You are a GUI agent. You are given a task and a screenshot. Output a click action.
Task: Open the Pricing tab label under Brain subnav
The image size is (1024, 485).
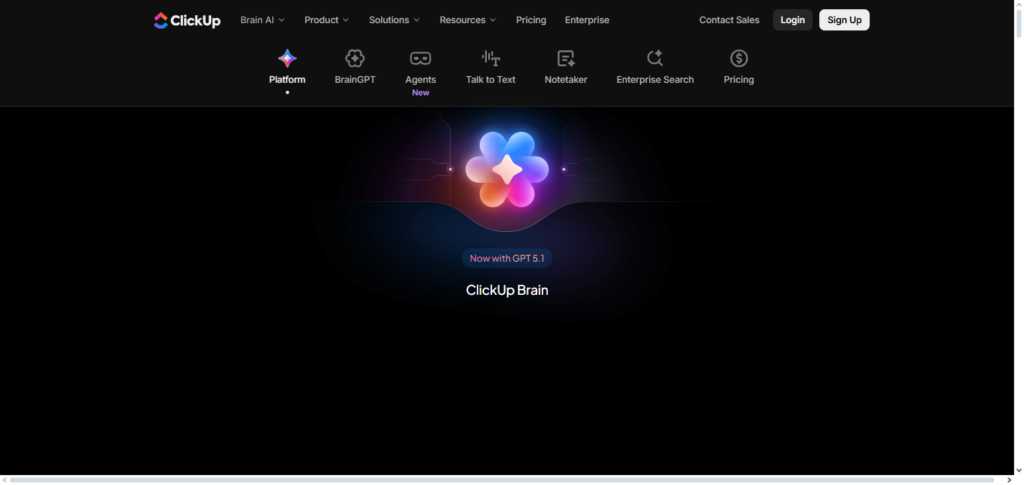[x=739, y=80]
